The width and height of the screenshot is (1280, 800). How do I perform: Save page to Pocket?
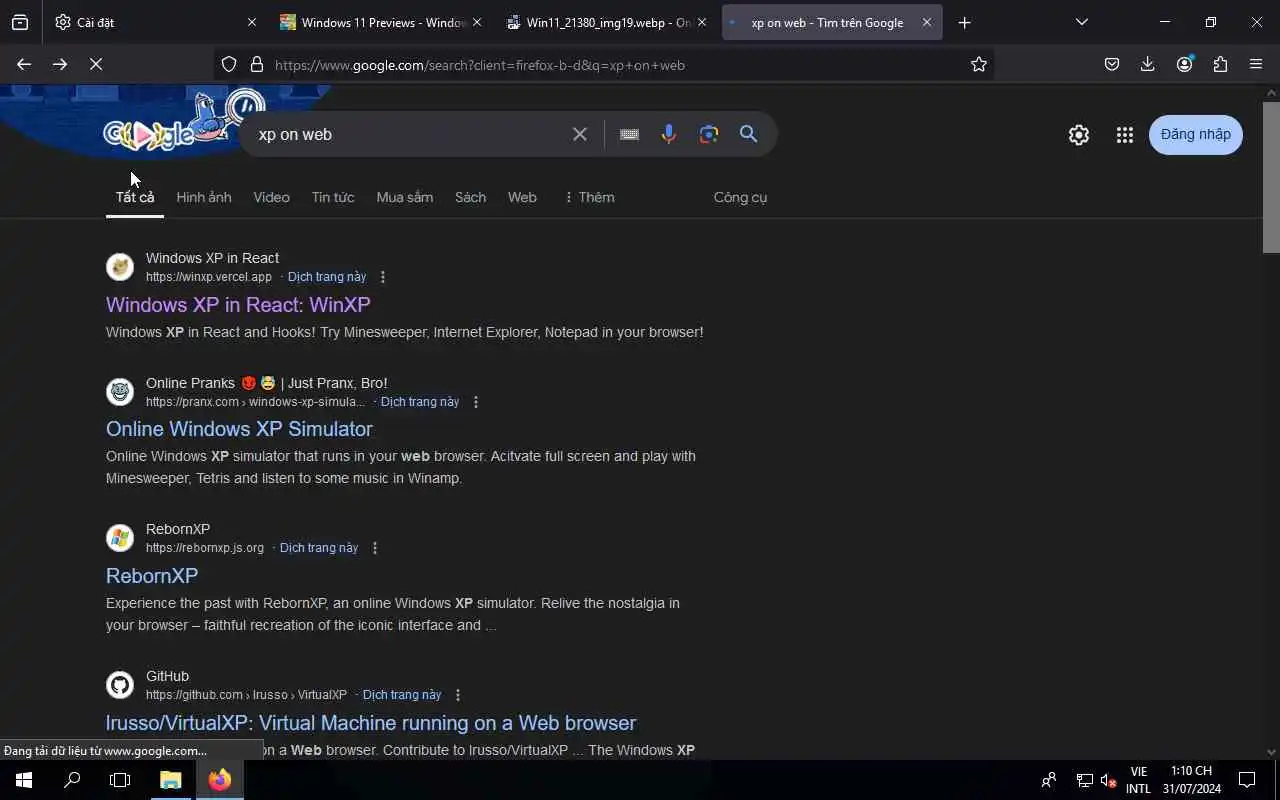pyautogui.click(x=1112, y=64)
